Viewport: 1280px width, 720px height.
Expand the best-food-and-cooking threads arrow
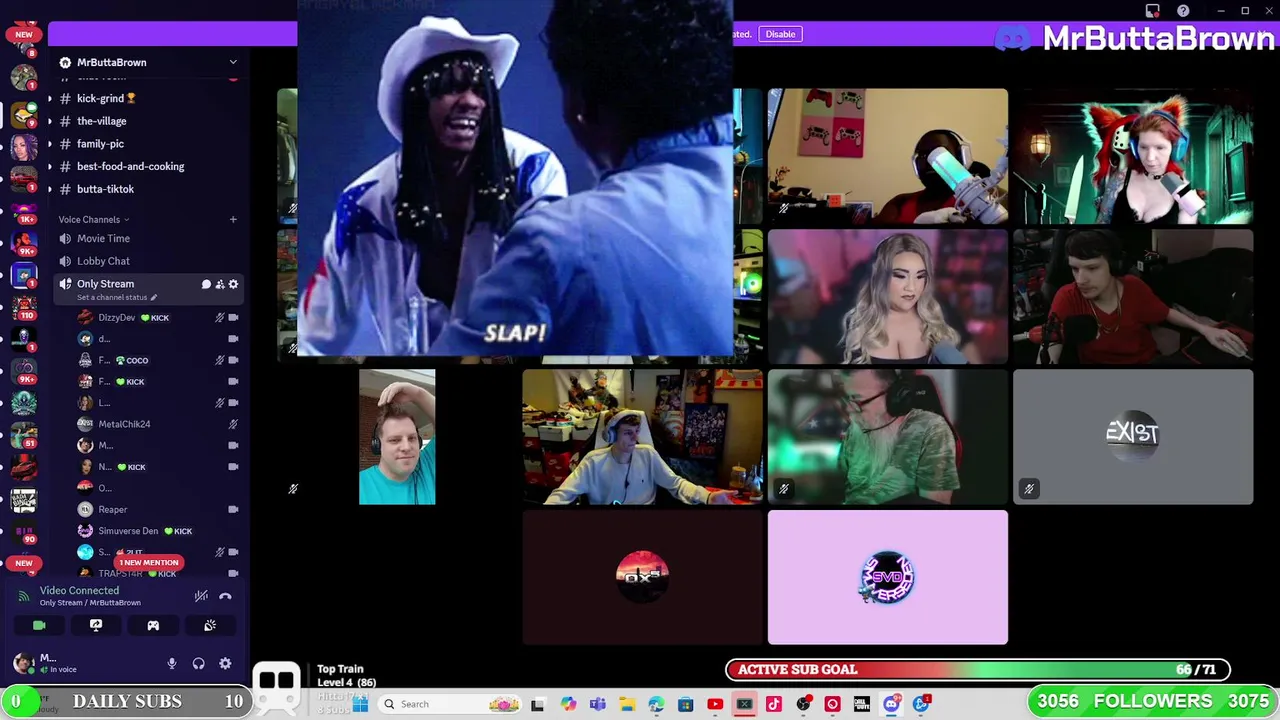pyautogui.click(x=49, y=166)
